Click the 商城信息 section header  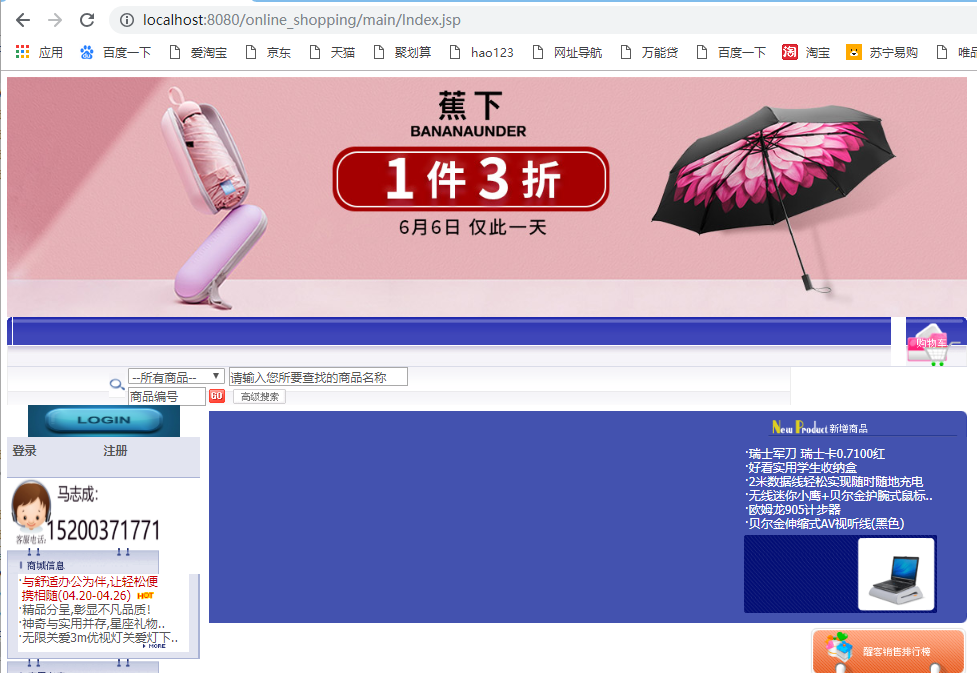[45, 565]
